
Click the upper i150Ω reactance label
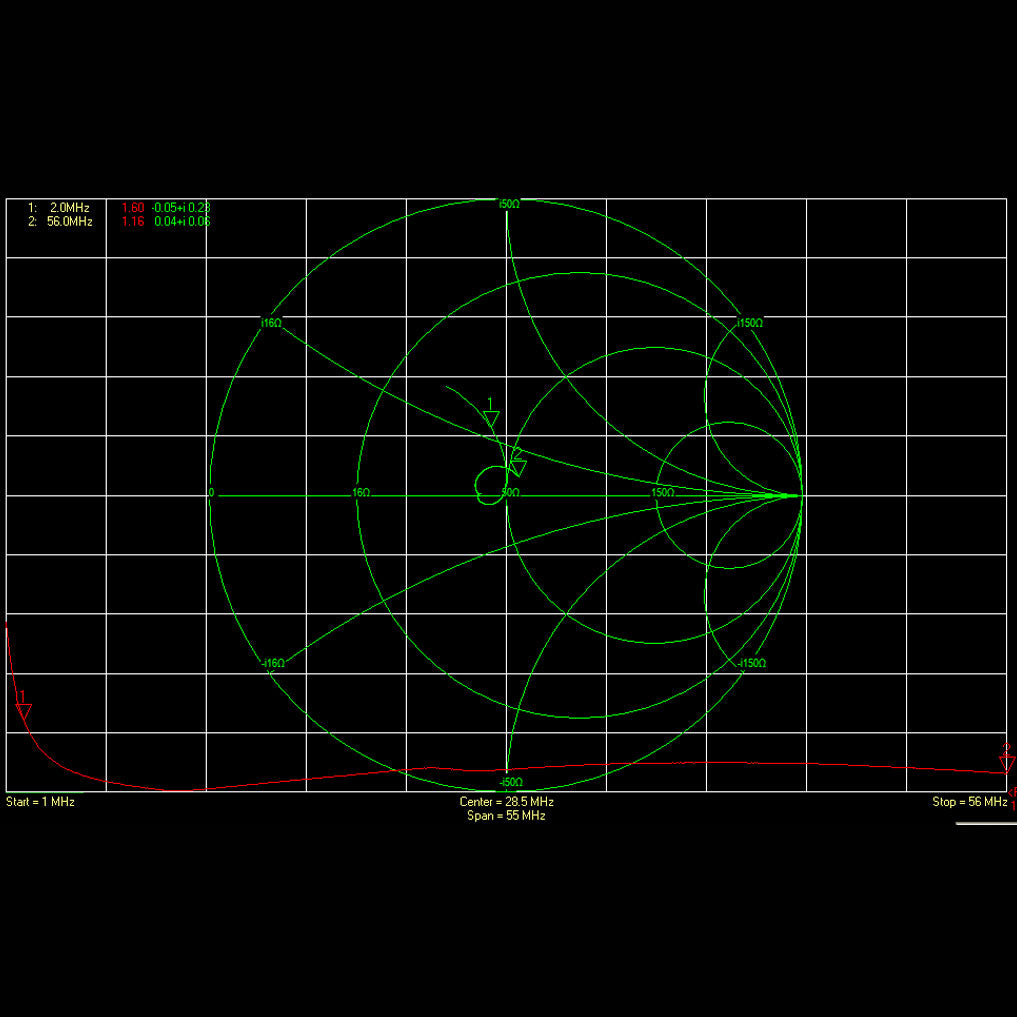[750, 323]
